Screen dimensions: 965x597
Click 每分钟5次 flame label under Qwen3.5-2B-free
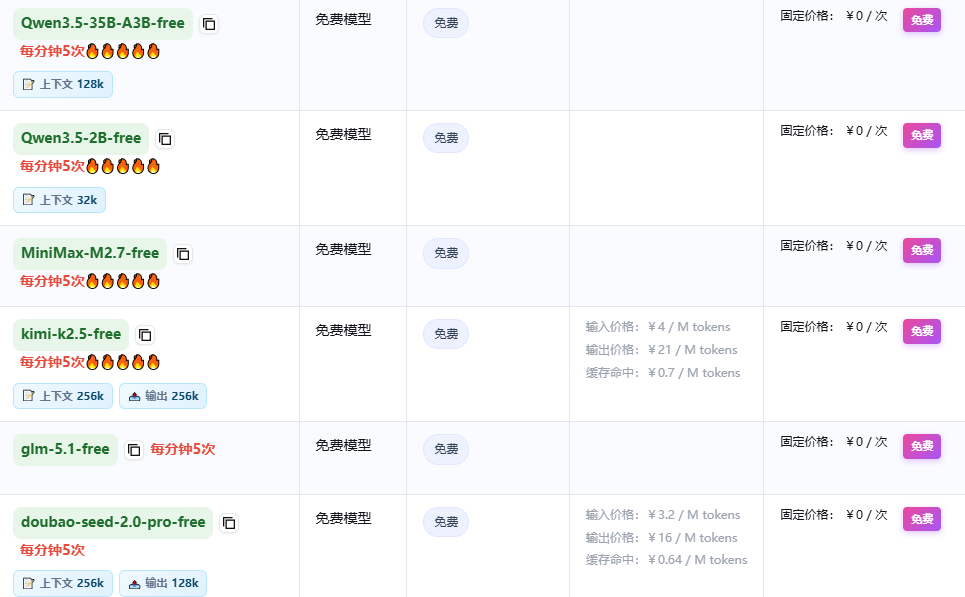coord(90,166)
